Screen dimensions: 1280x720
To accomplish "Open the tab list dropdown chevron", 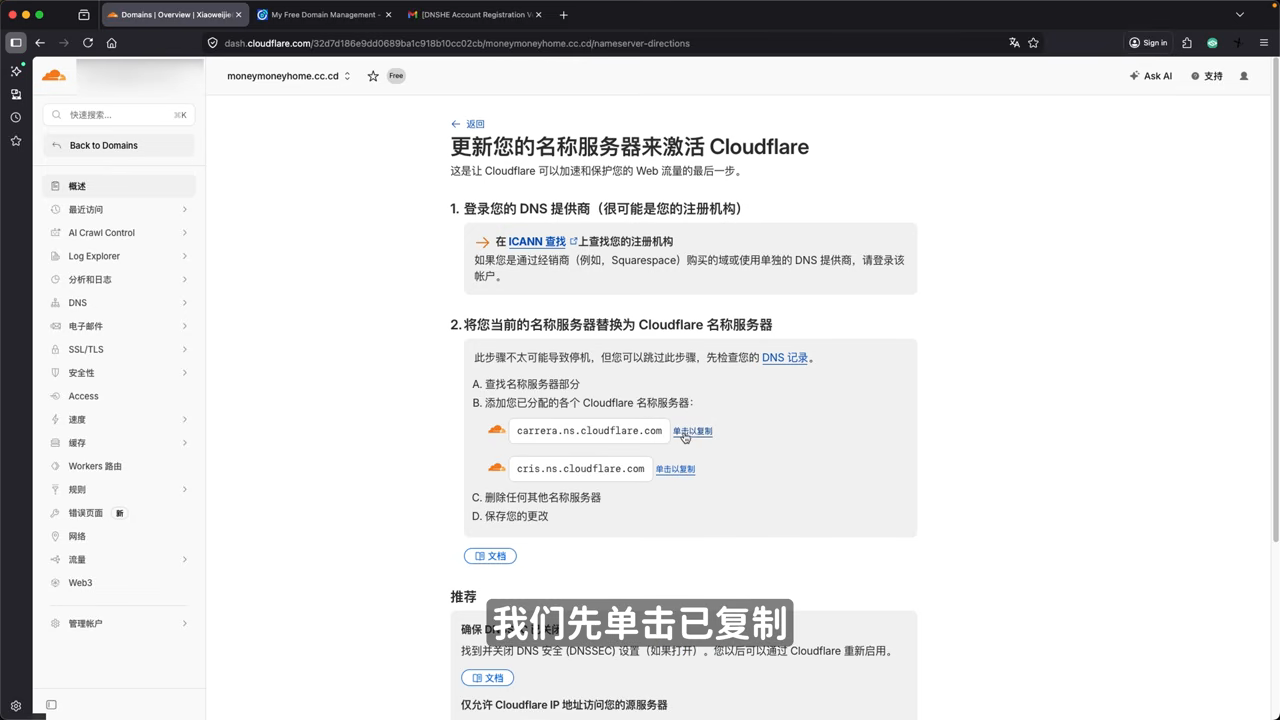I will [1240, 15].
